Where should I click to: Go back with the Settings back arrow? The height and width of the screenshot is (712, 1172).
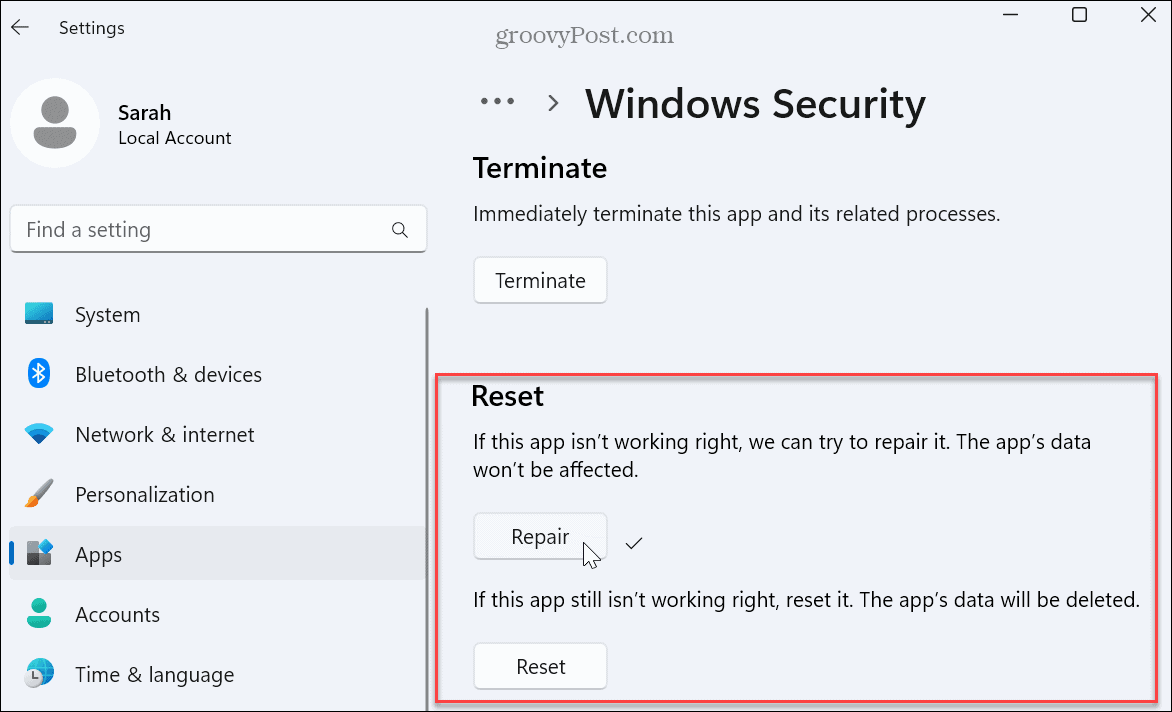click(x=20, y=28)
